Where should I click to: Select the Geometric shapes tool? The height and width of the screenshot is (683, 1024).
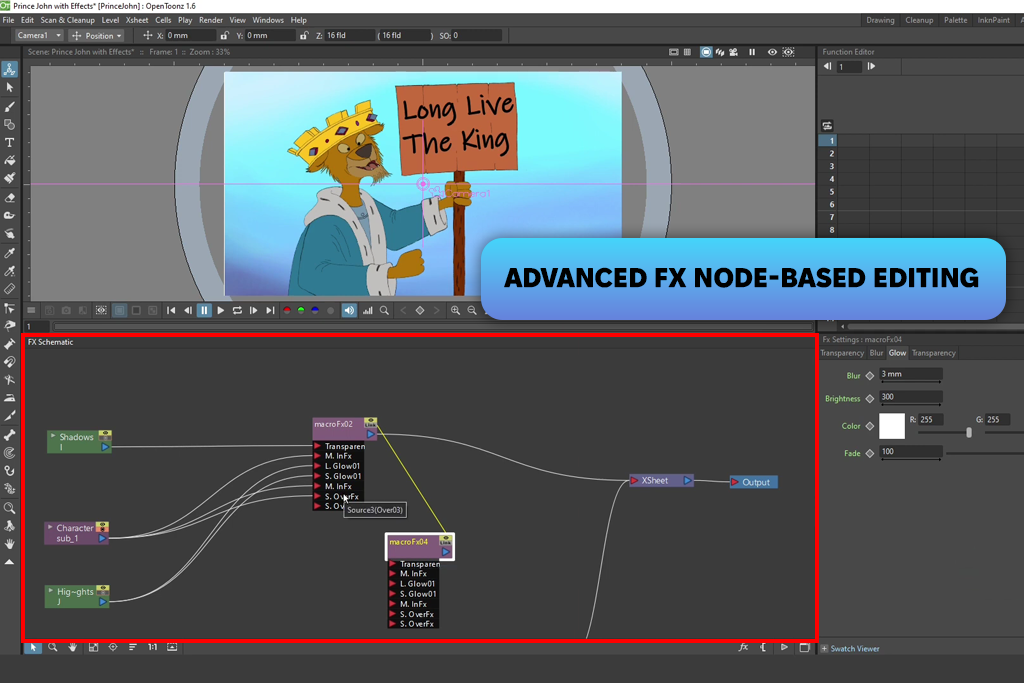point(10,124)
